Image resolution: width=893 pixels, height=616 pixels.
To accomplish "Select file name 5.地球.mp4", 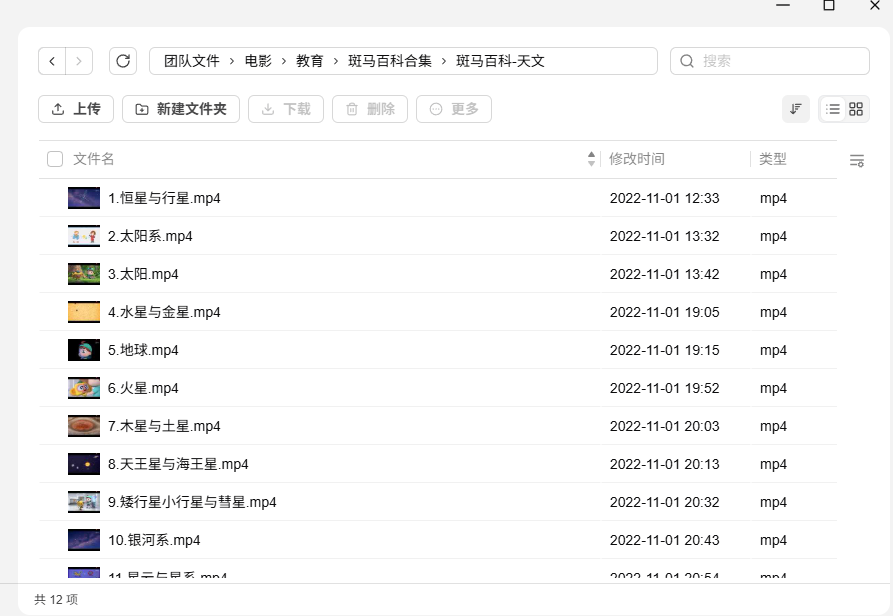I will coord(143,350).
